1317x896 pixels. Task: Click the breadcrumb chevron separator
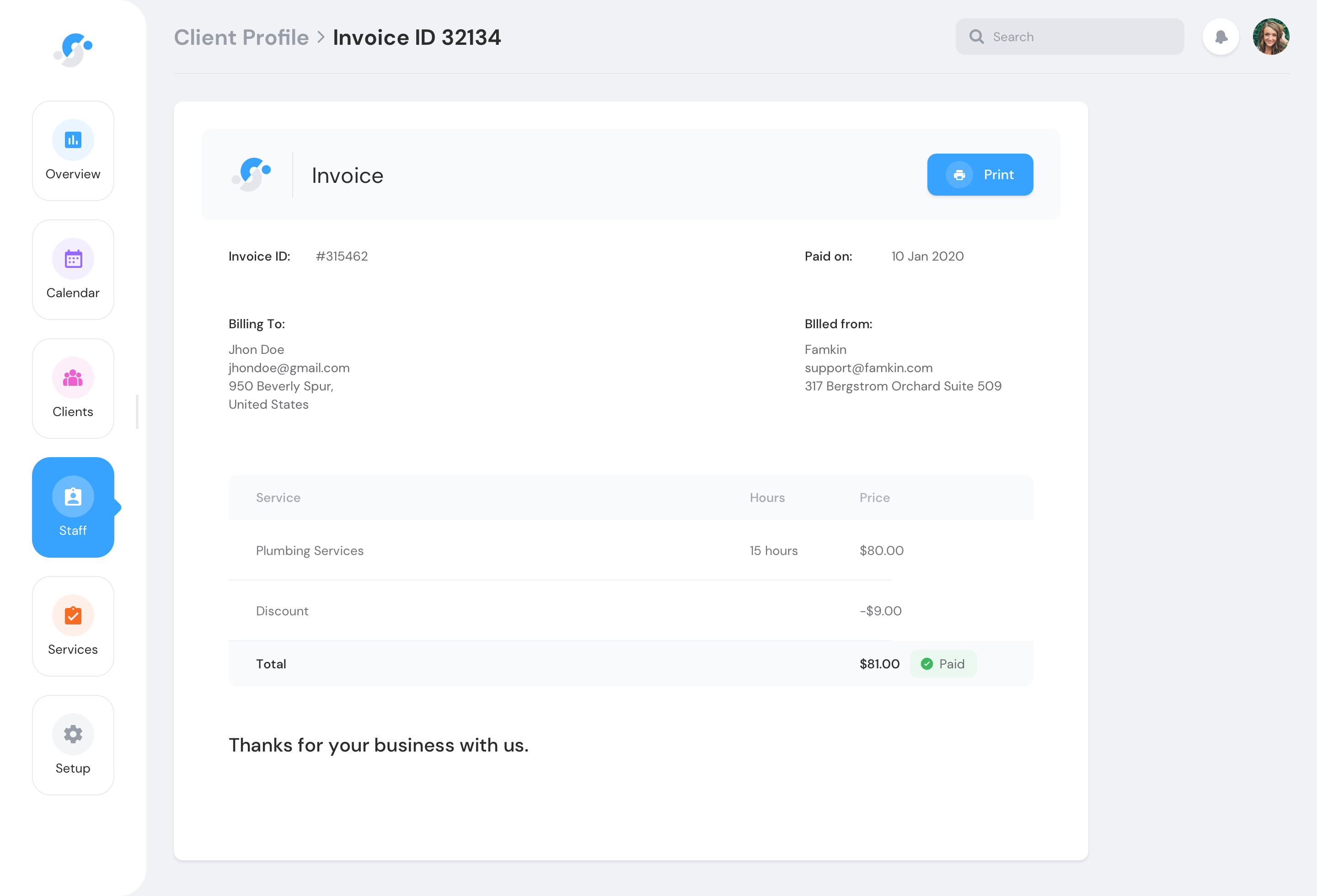coord(321,37)
